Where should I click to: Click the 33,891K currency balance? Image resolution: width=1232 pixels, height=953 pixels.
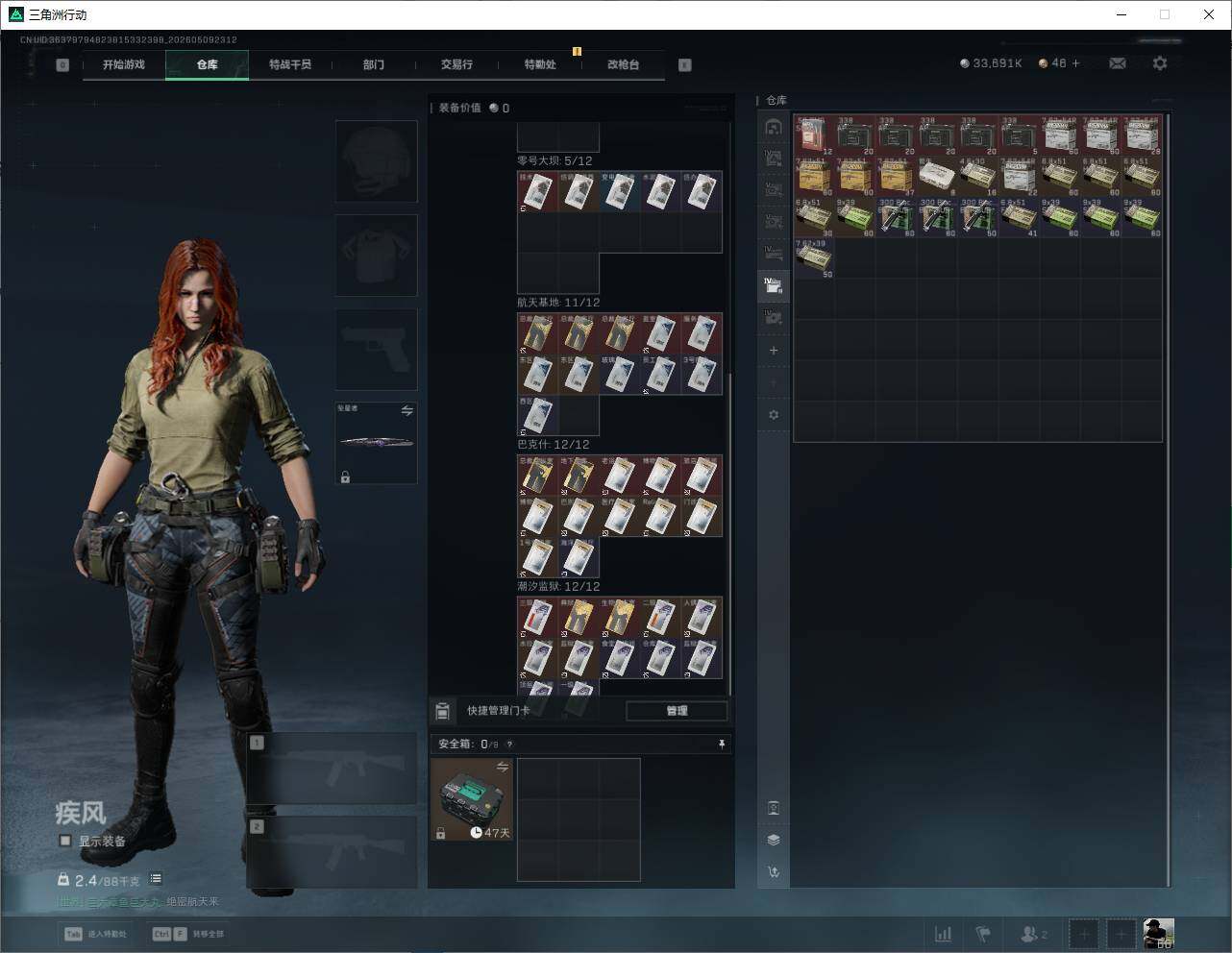pyautogui.click(x=991, y=63)
